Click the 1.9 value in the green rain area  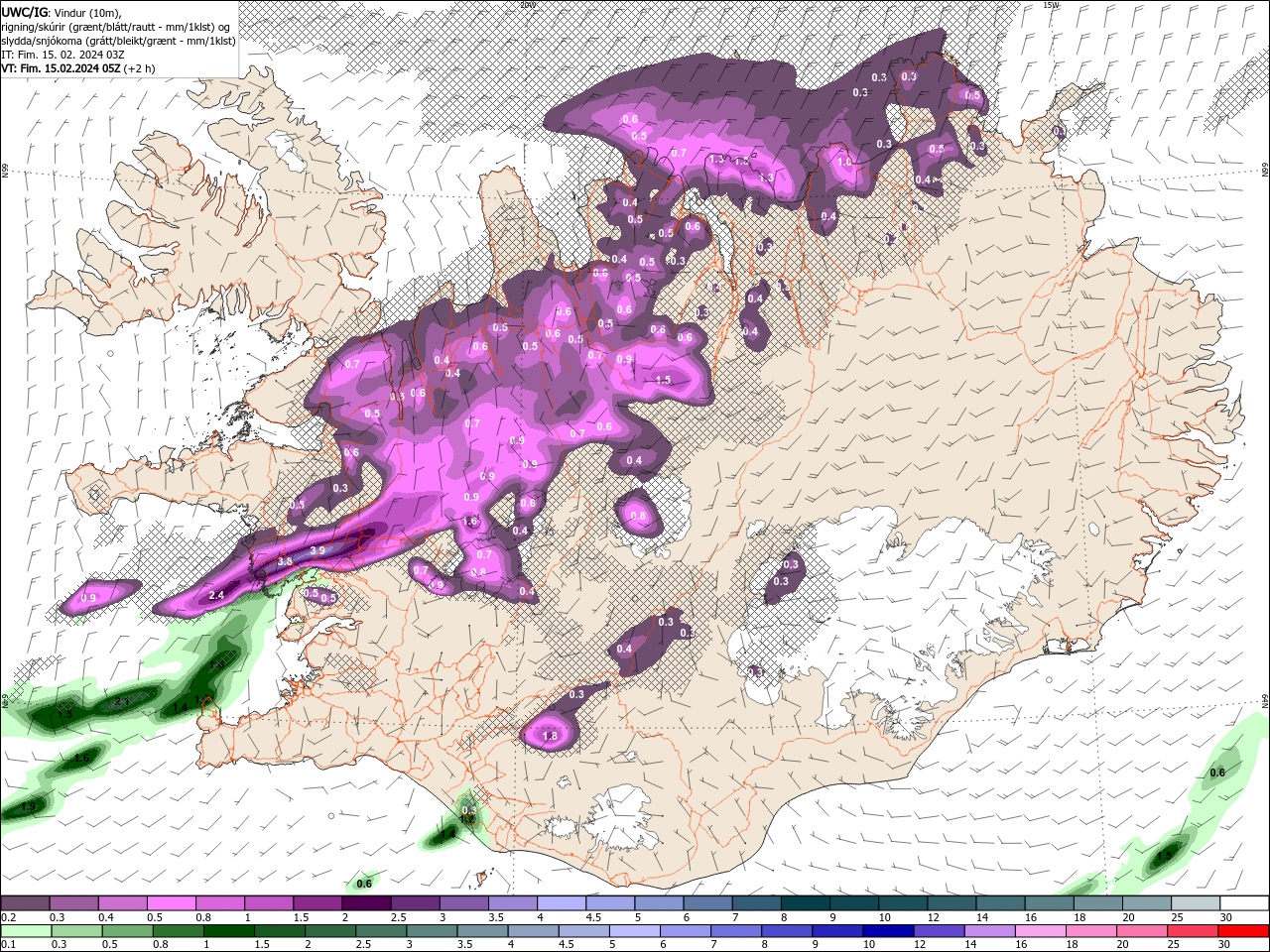point(28,807)
